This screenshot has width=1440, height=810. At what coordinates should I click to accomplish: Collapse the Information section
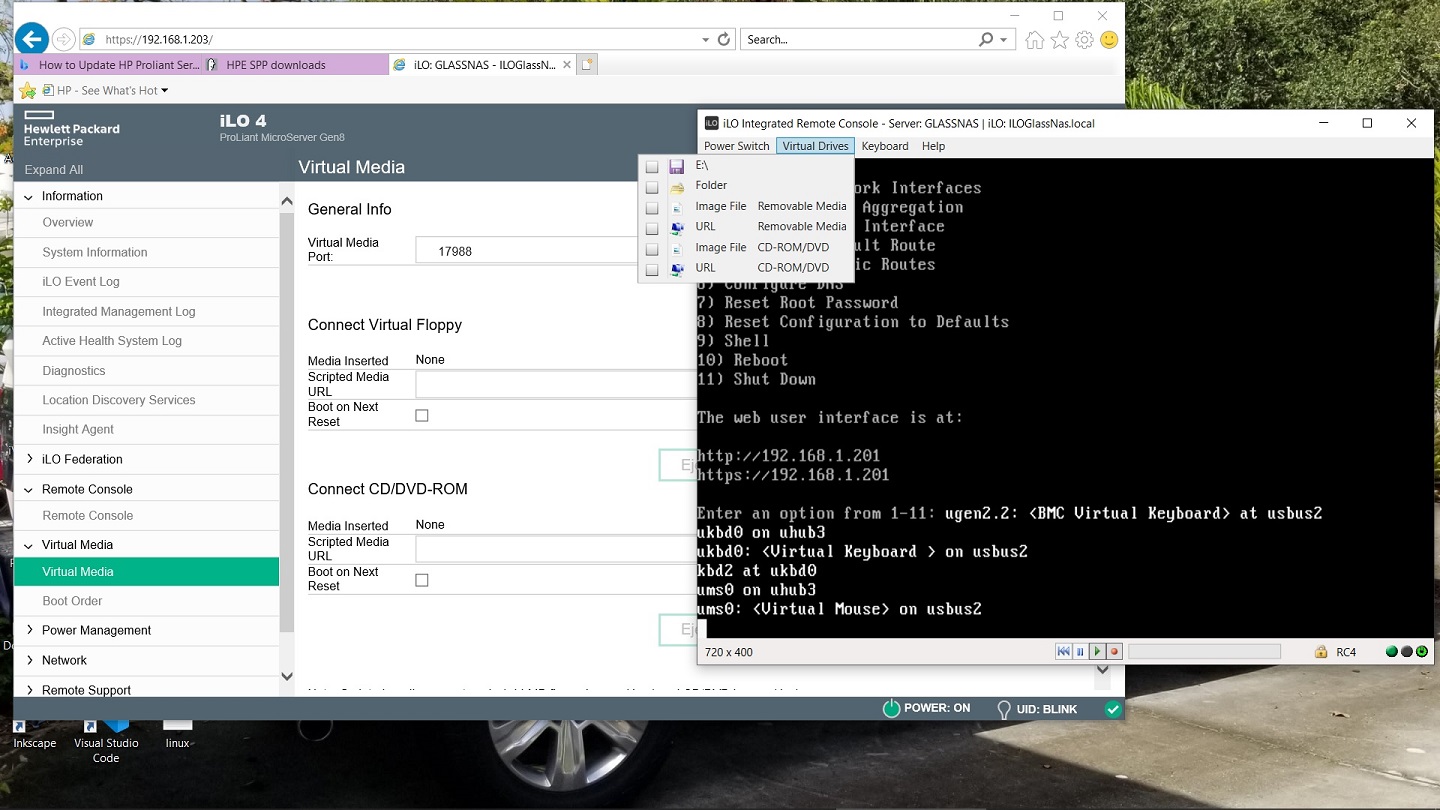pos(28,197)
